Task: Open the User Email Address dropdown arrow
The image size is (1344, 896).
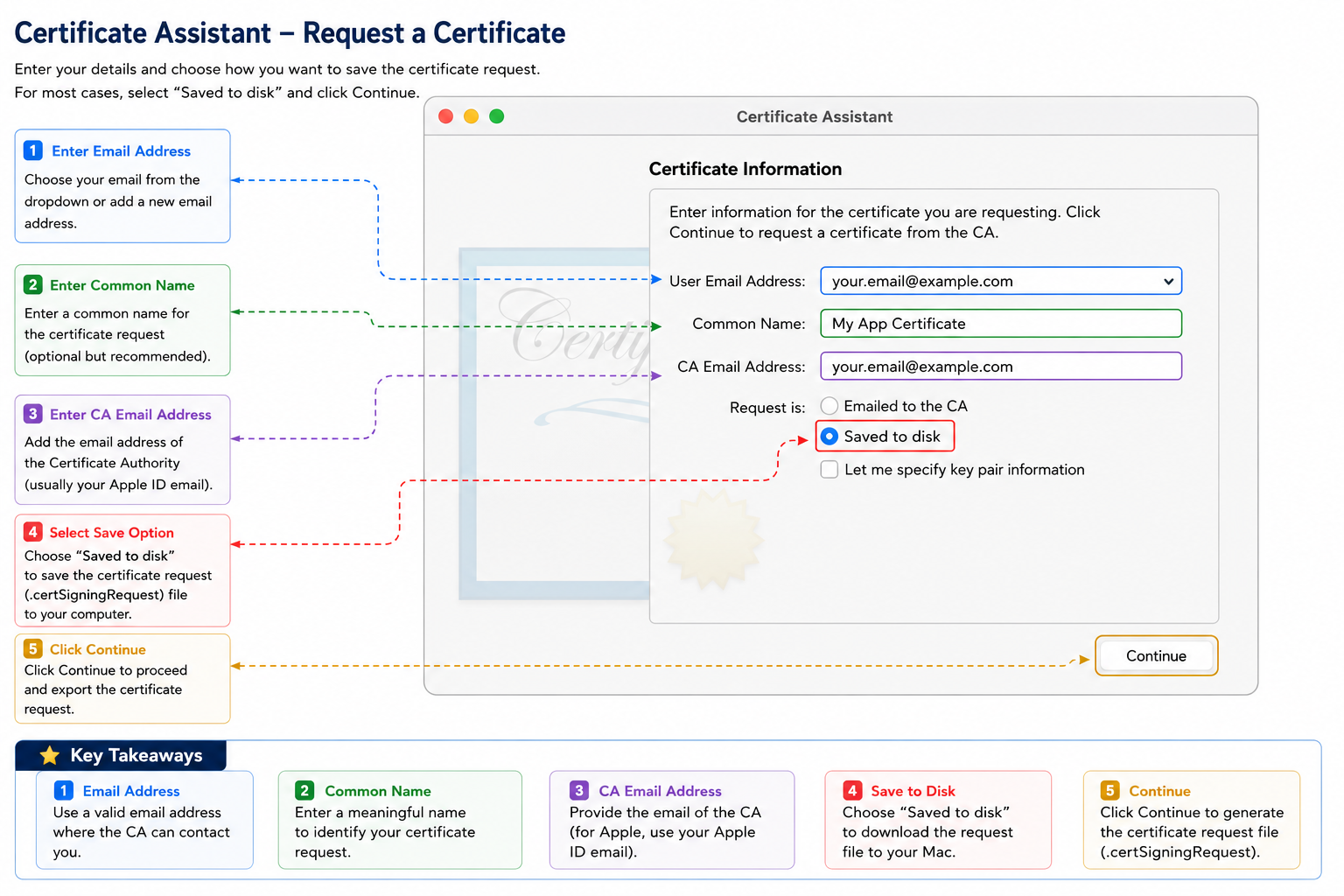Action: click(1168, 282)
